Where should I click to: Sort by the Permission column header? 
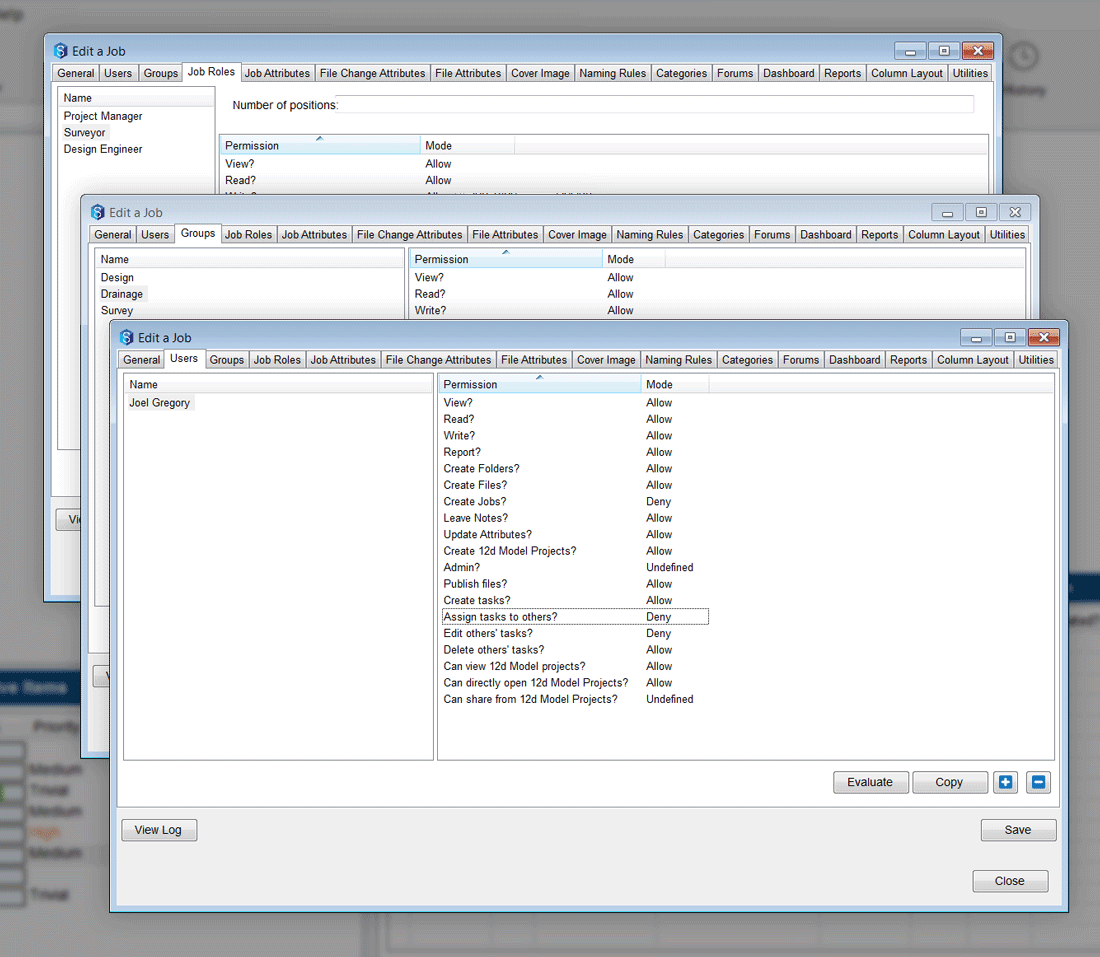(x=539, y=384)
